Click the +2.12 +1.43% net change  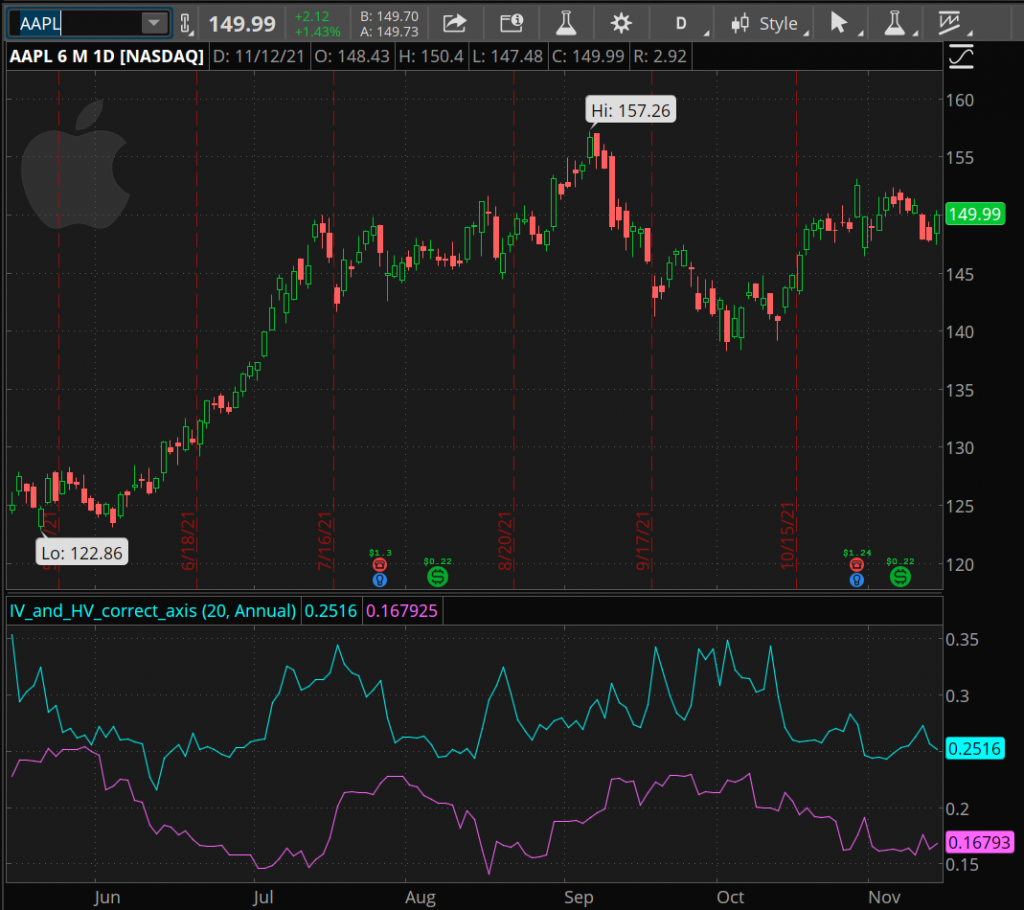click(x=317, y=24)
